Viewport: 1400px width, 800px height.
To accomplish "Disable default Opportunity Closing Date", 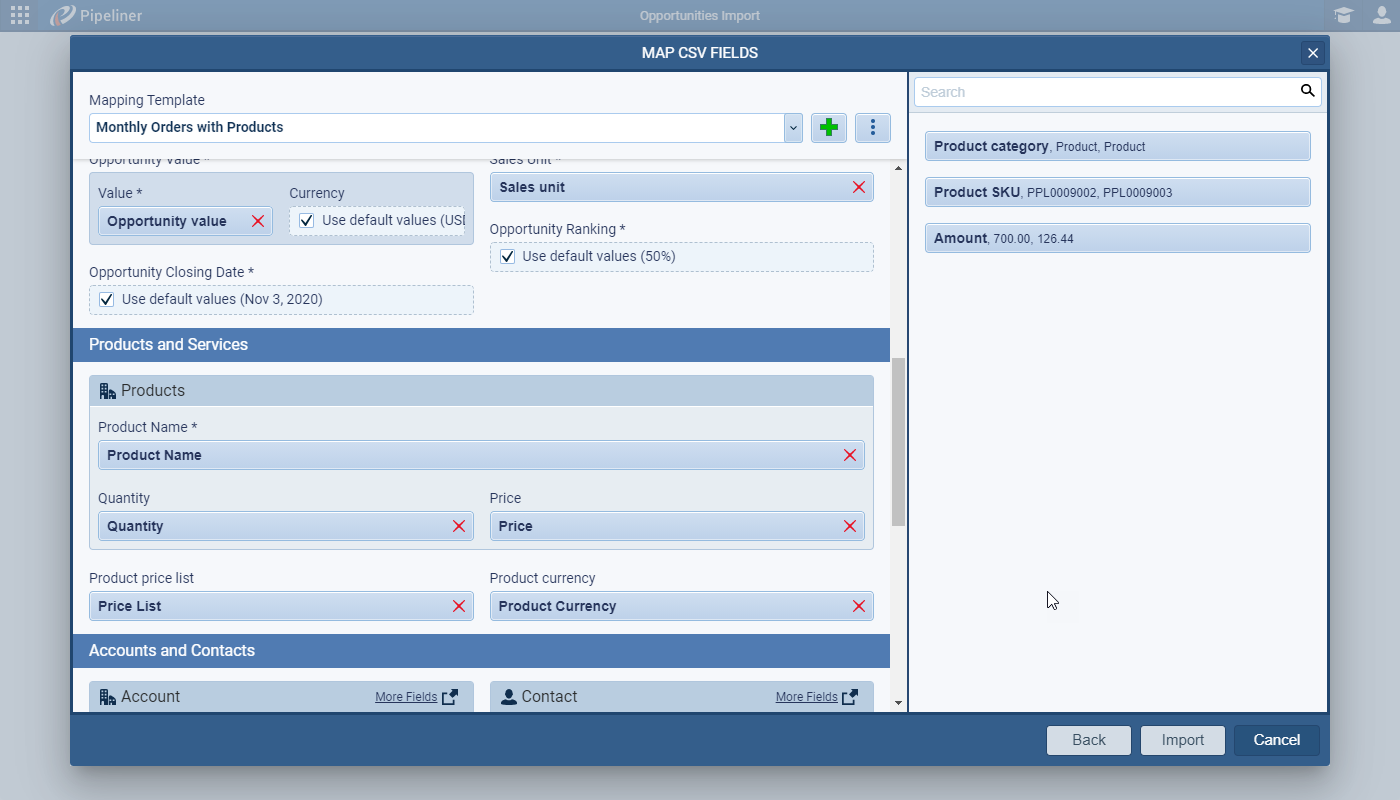I will coord(107,299).
